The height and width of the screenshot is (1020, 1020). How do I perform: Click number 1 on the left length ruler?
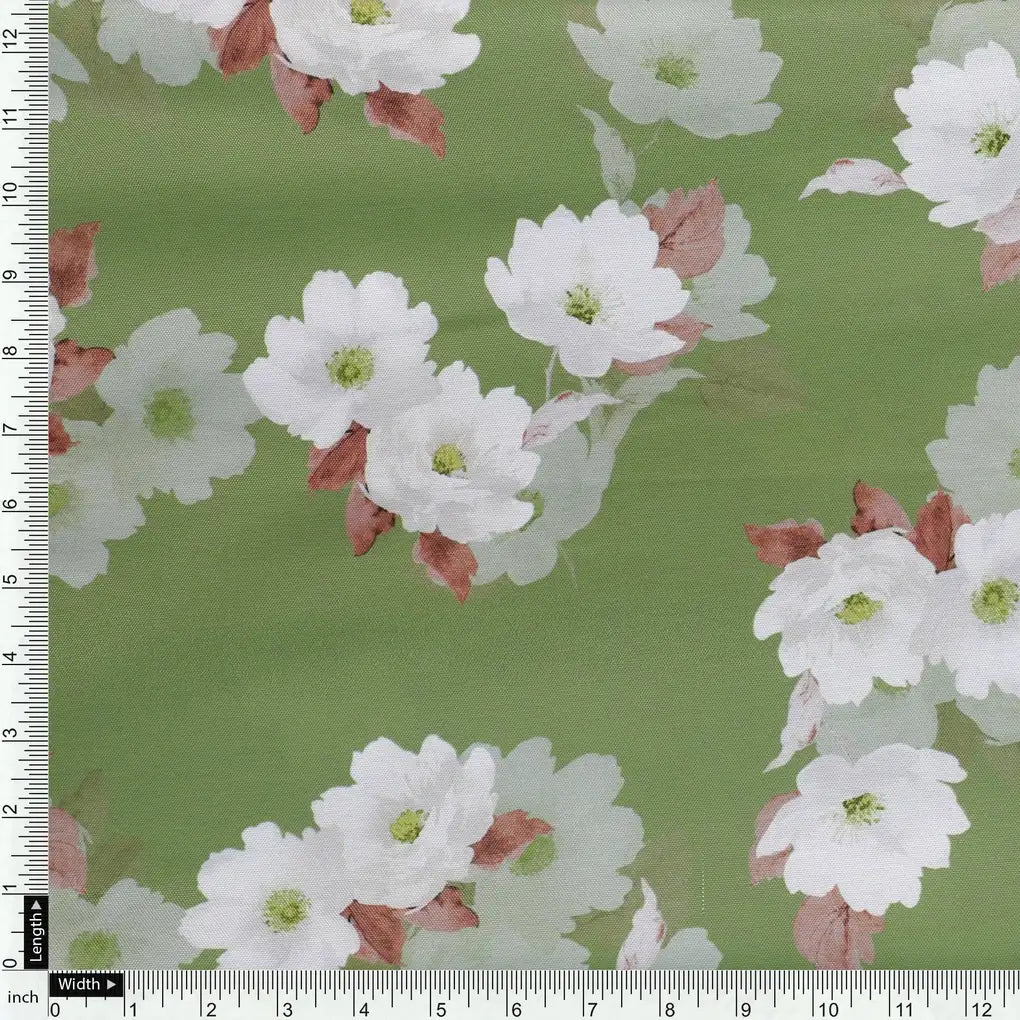[x=10, y=888]
